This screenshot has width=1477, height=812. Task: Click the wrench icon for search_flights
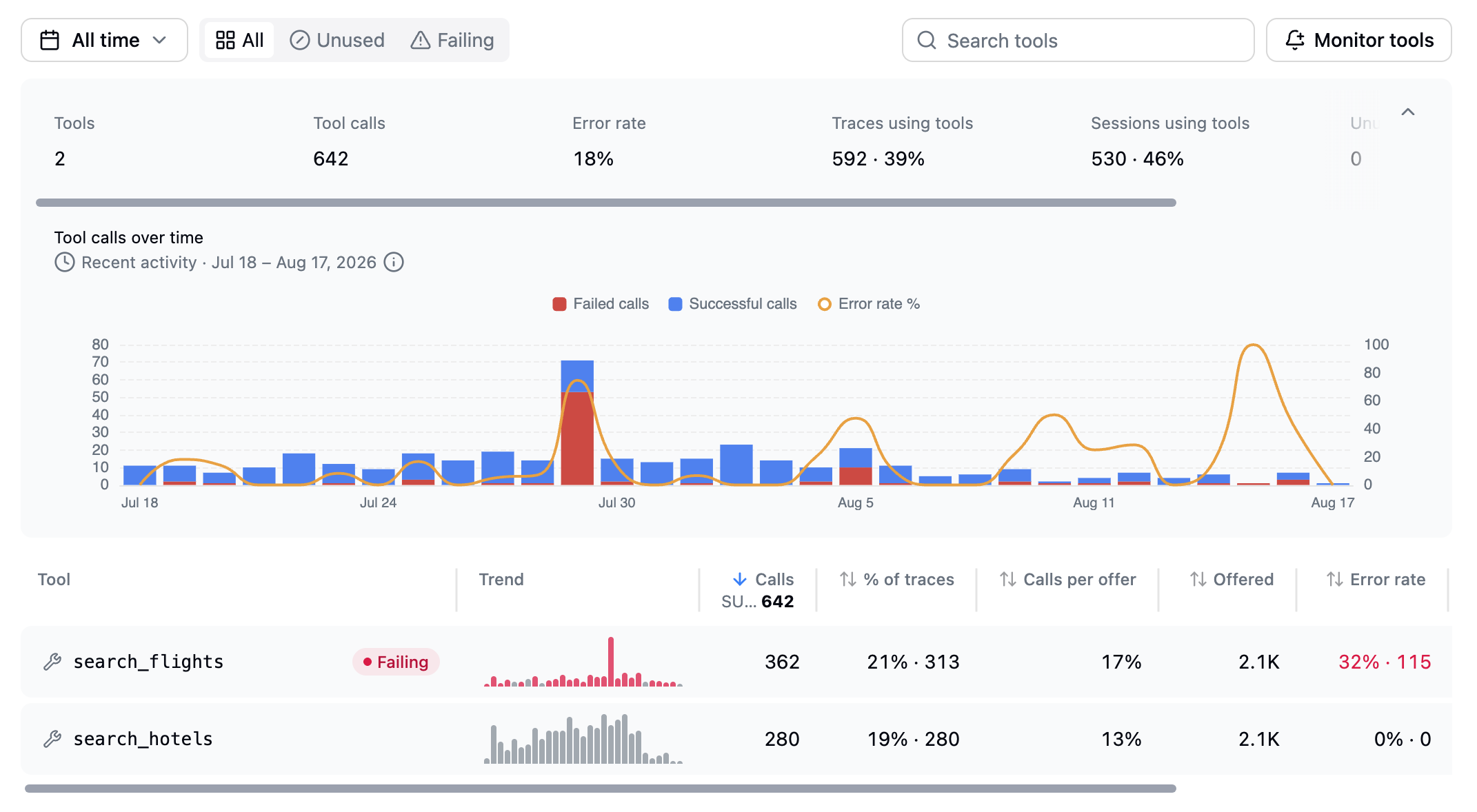52,662
